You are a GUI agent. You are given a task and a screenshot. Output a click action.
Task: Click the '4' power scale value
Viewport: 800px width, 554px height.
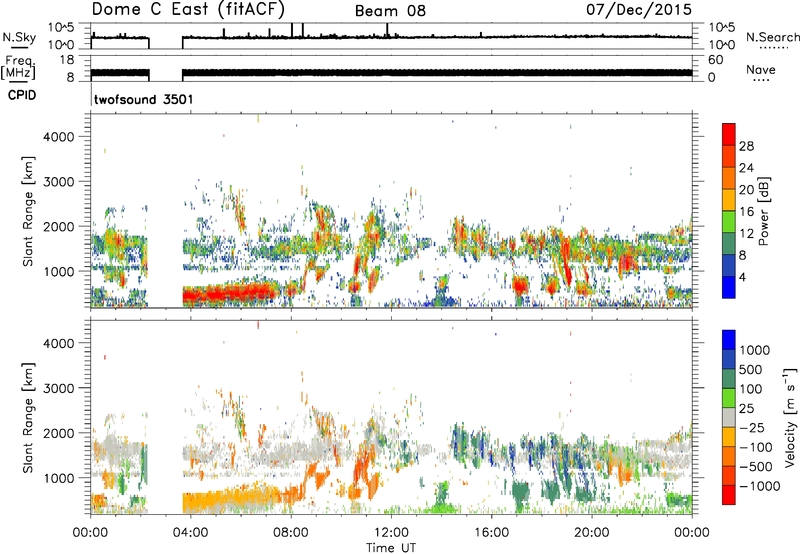pos(742,277)
